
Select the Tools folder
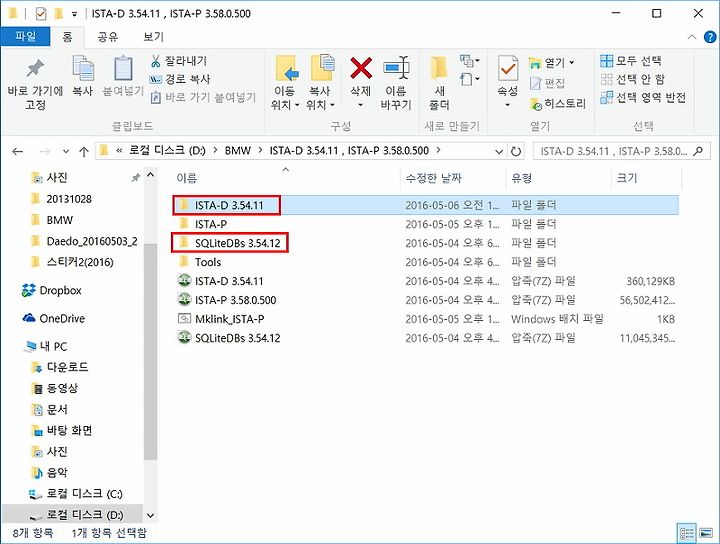point(425,262)
